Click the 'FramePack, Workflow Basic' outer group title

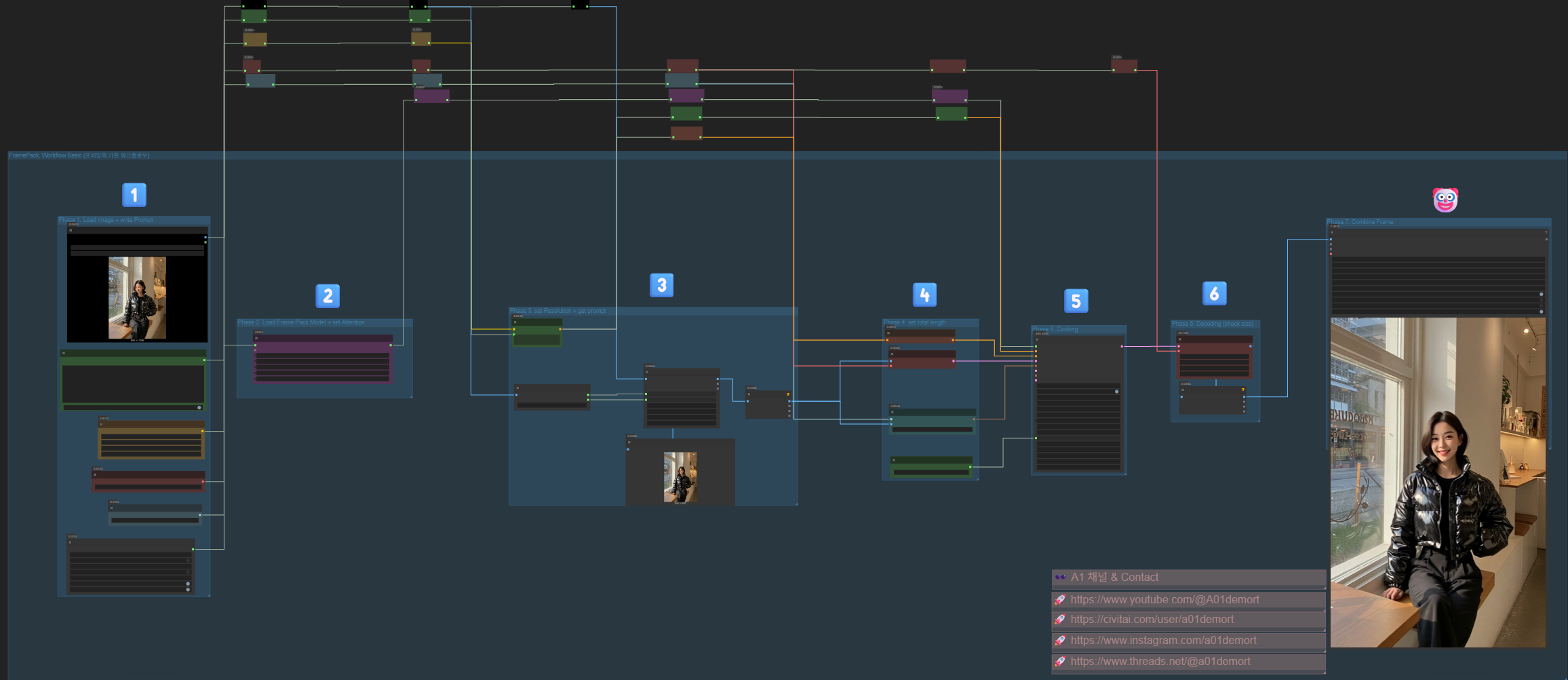pyautogui.click(x=79, y=155)
